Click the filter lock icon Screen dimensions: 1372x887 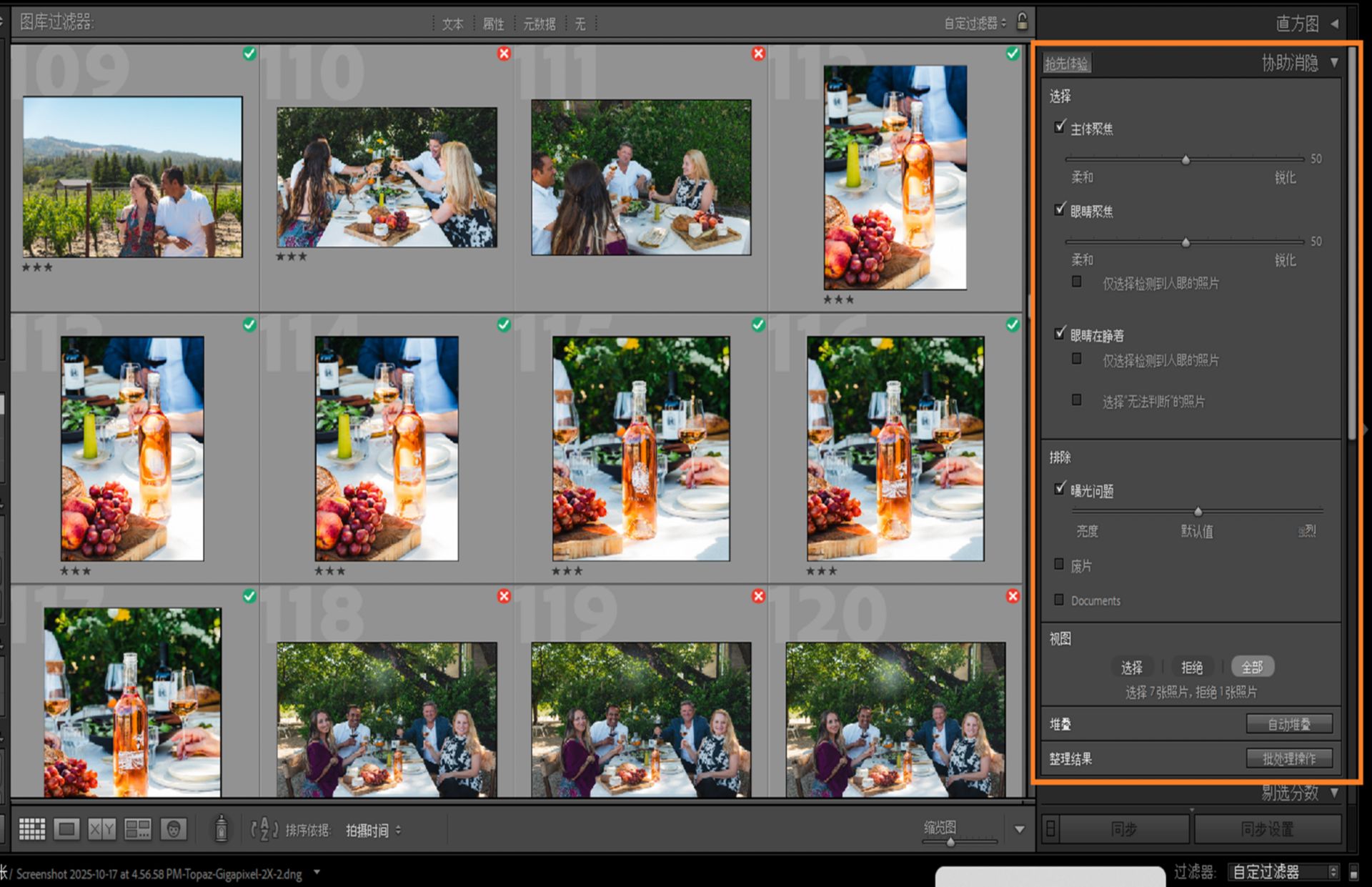pos(1022,21)
